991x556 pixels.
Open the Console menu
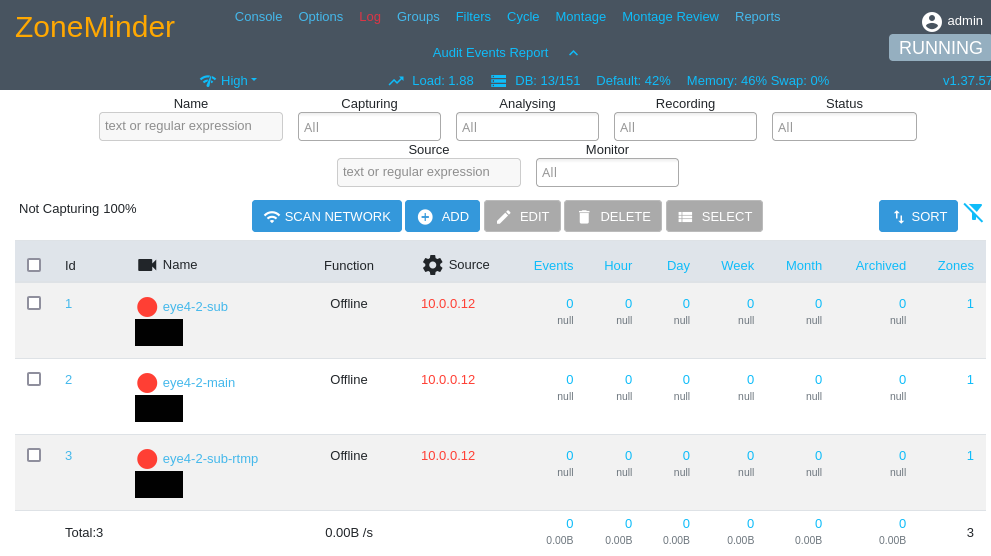tap(258, 17)
